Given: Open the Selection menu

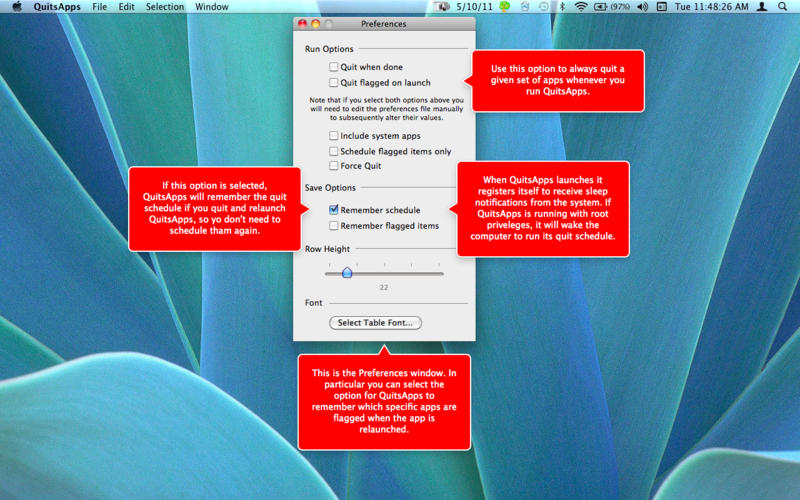Looking at the screenshot, I should [x=165, y=7].
